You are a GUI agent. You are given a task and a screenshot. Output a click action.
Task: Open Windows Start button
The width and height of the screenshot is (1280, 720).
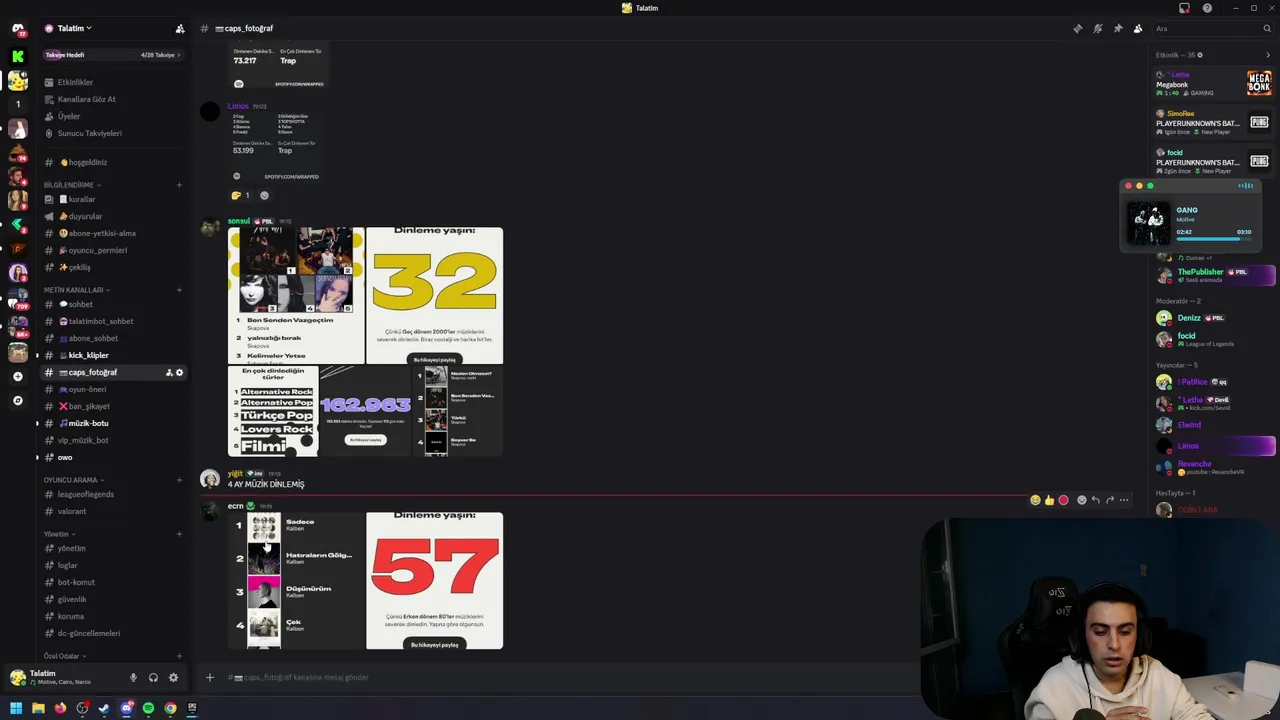tap(16, 708)
